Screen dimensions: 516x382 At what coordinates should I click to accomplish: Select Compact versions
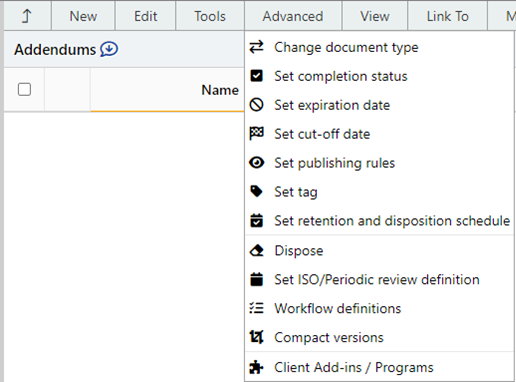(x=379, y=337)
